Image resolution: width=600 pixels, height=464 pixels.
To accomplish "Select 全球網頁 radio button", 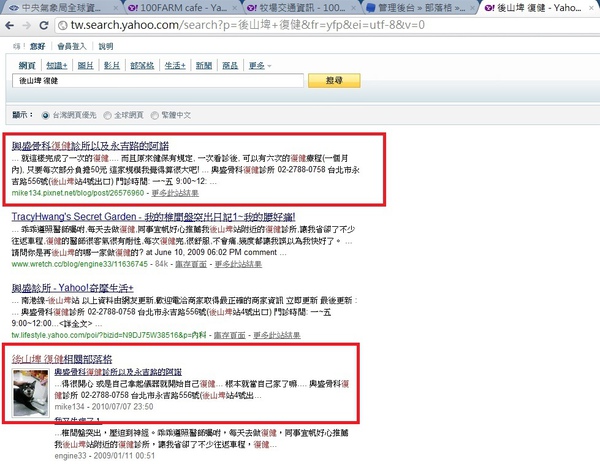I will point(108,116).
